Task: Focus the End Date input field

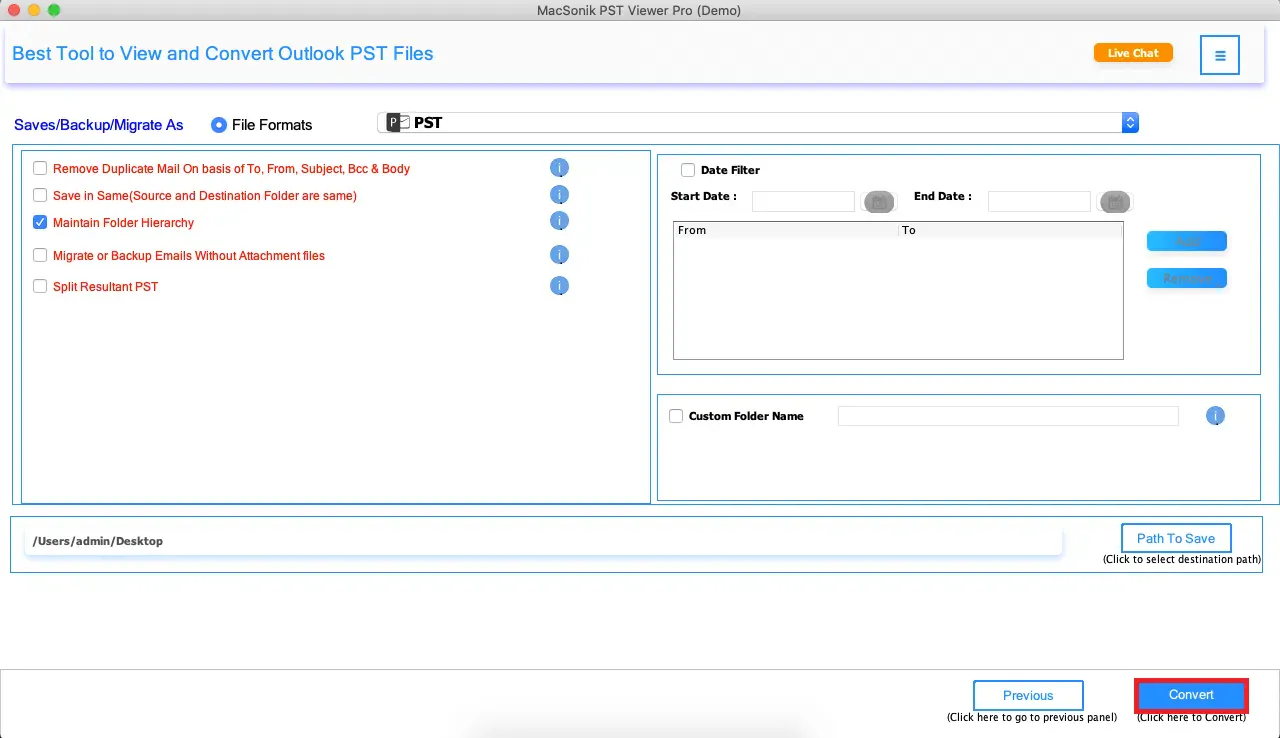Action: pyautogui.click(x=1039, y=202)
